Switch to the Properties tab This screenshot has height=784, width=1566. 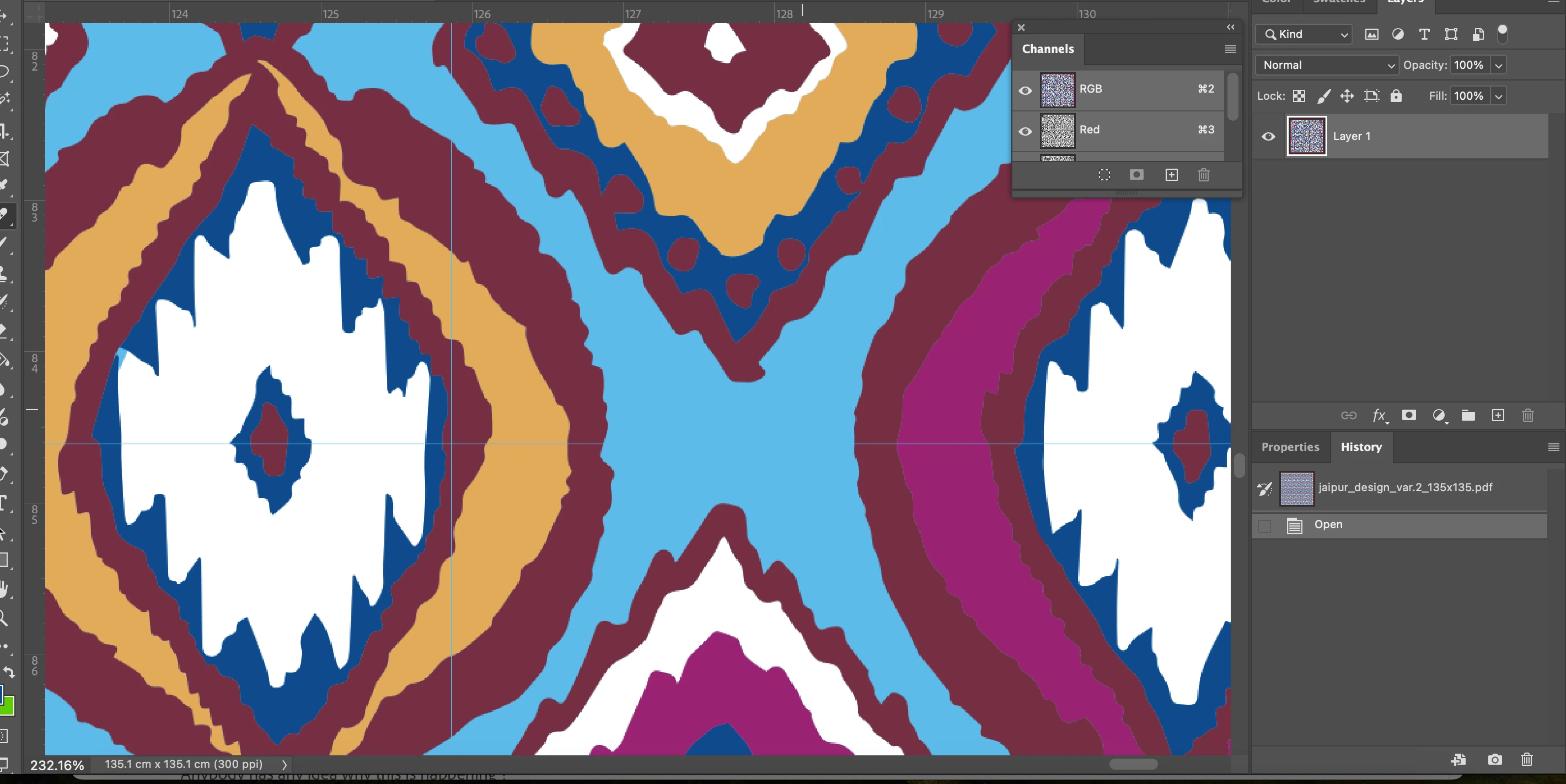1290,447
